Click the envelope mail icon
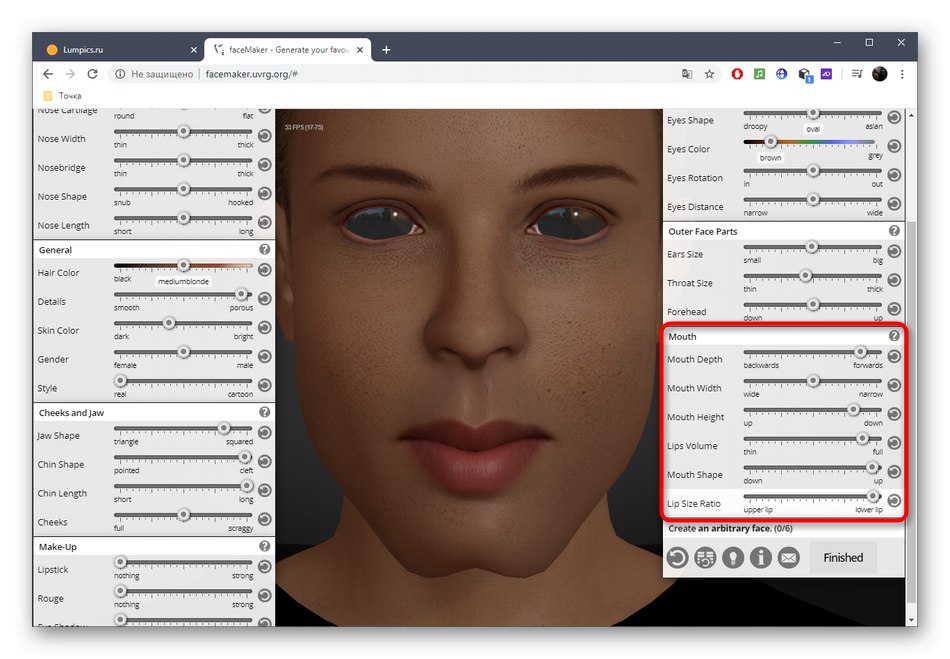950x659 pixels. point(789,558)
